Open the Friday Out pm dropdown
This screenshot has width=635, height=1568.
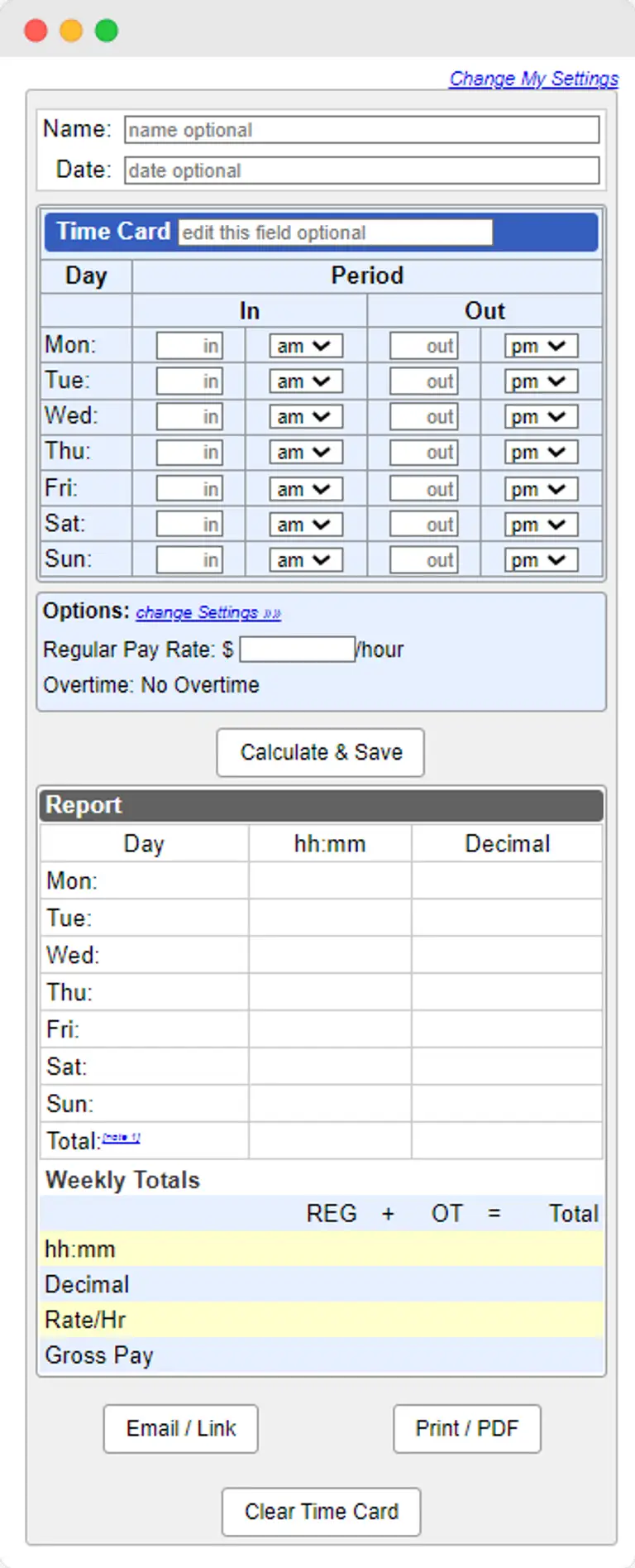click(540, 488)
